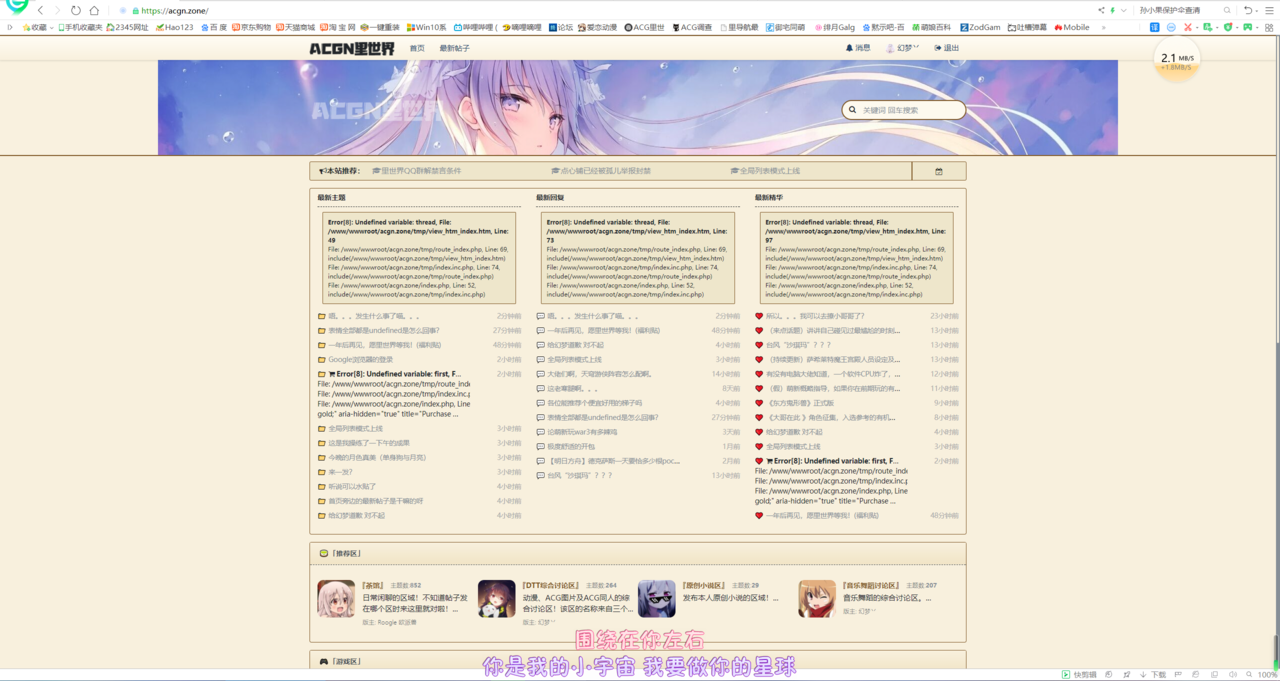The width and height of the screenshot is (1280, 681).
Task: Open the 最新帖子 nav item
Action: pos(454,48)
